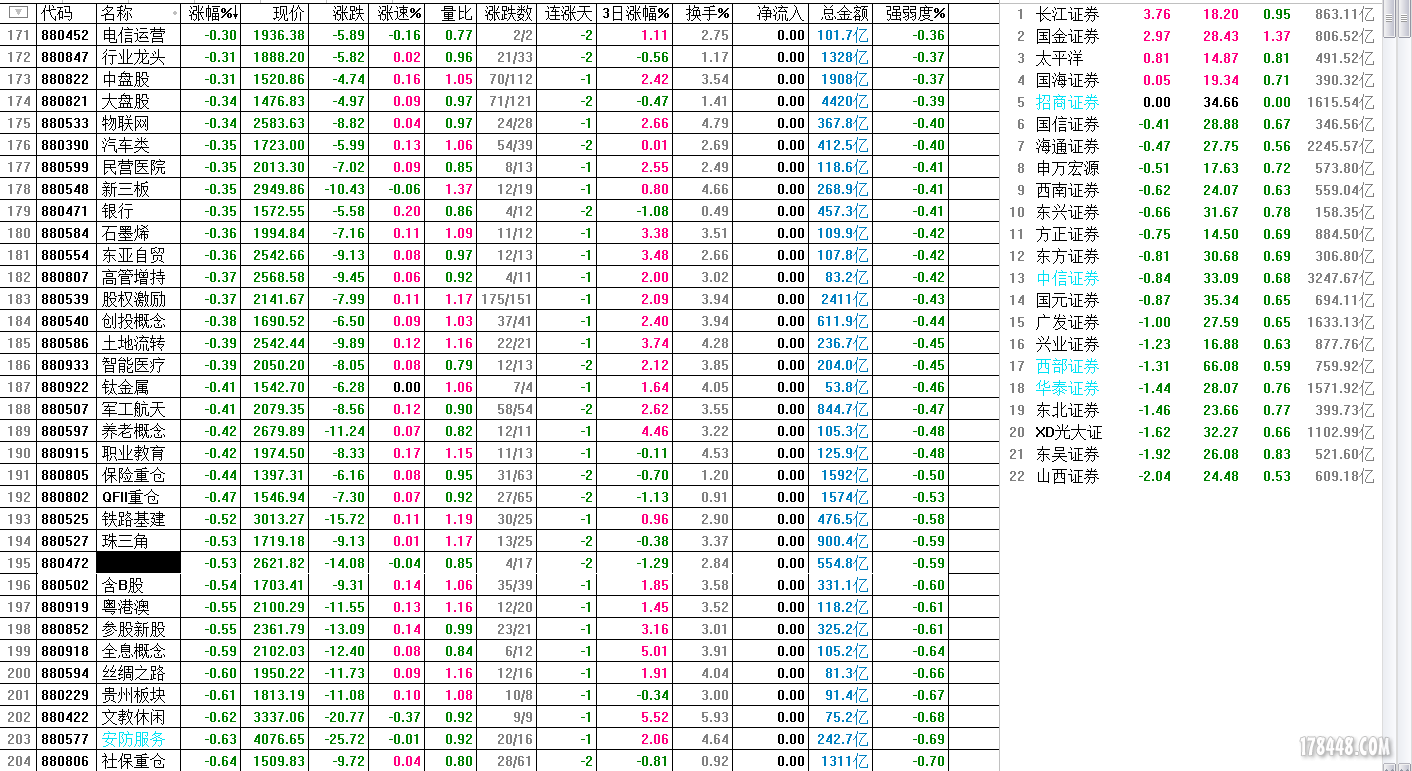Select the 电信运营 sector row
The height and width of the screenshot is (771, 1412).
500,35
